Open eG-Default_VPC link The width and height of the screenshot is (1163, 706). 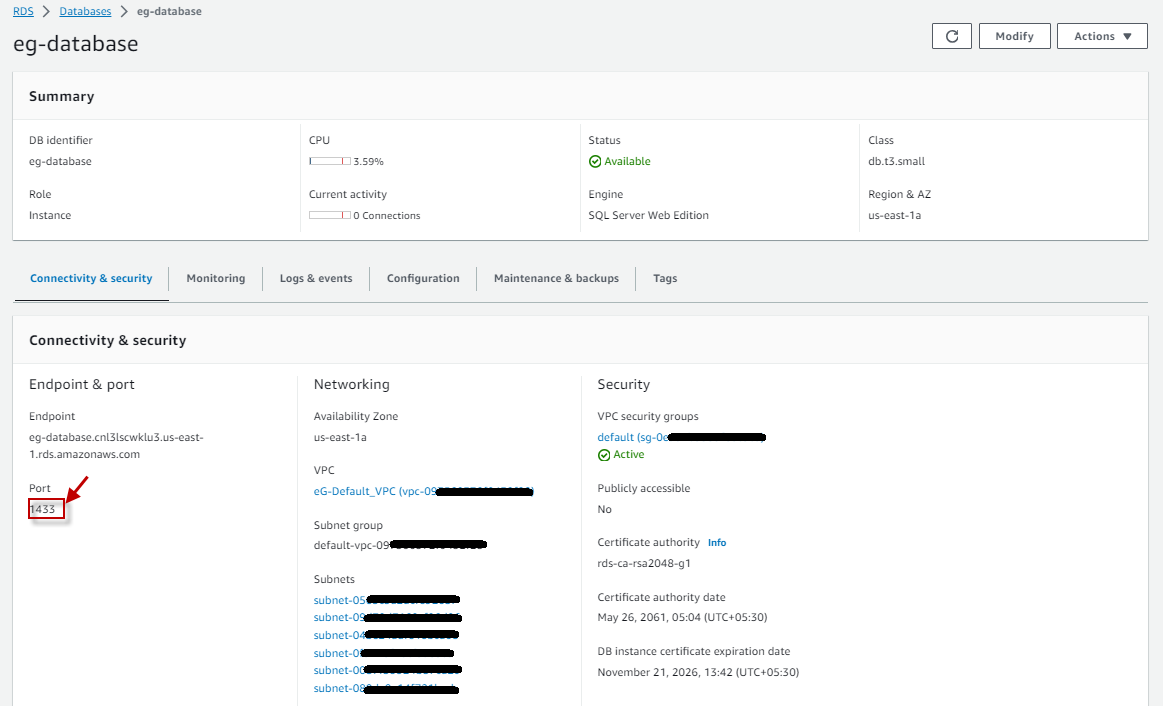[424, 491]
